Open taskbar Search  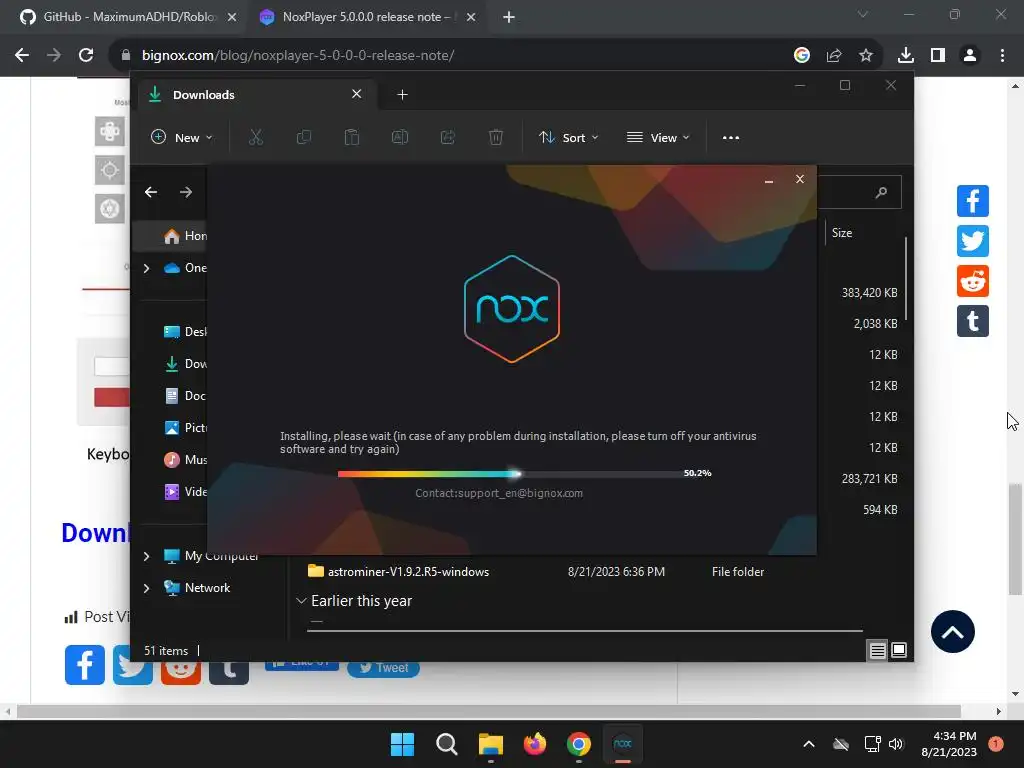[x=447, y=744]
